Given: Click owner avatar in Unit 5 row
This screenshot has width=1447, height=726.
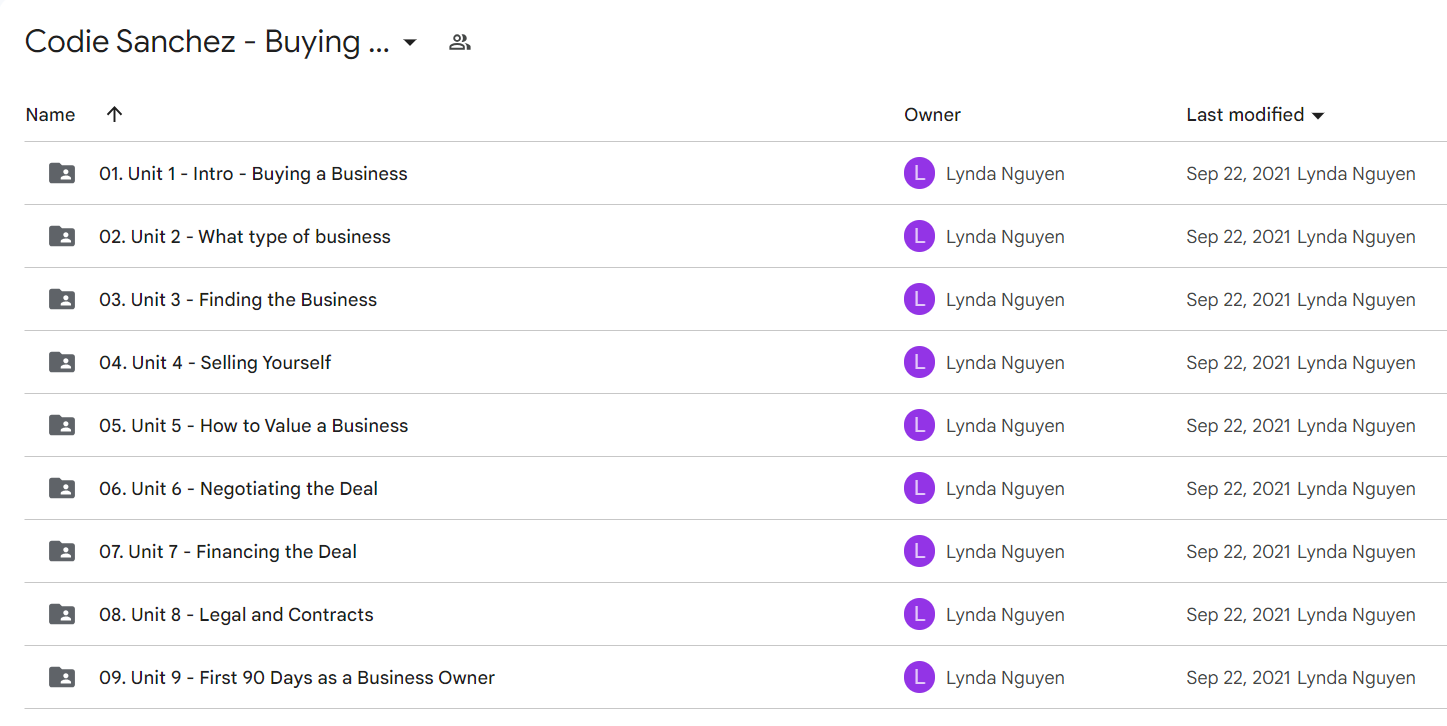Looking at the screenshot, I should click(x=919, y=425).
